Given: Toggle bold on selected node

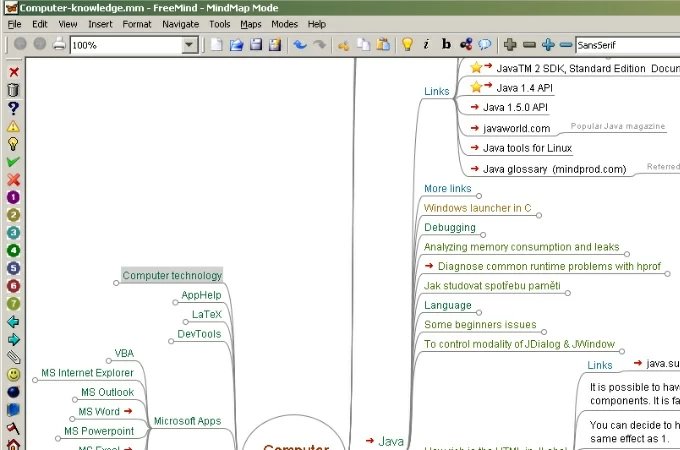Looking at the screenshot, I should coord(446,44).
